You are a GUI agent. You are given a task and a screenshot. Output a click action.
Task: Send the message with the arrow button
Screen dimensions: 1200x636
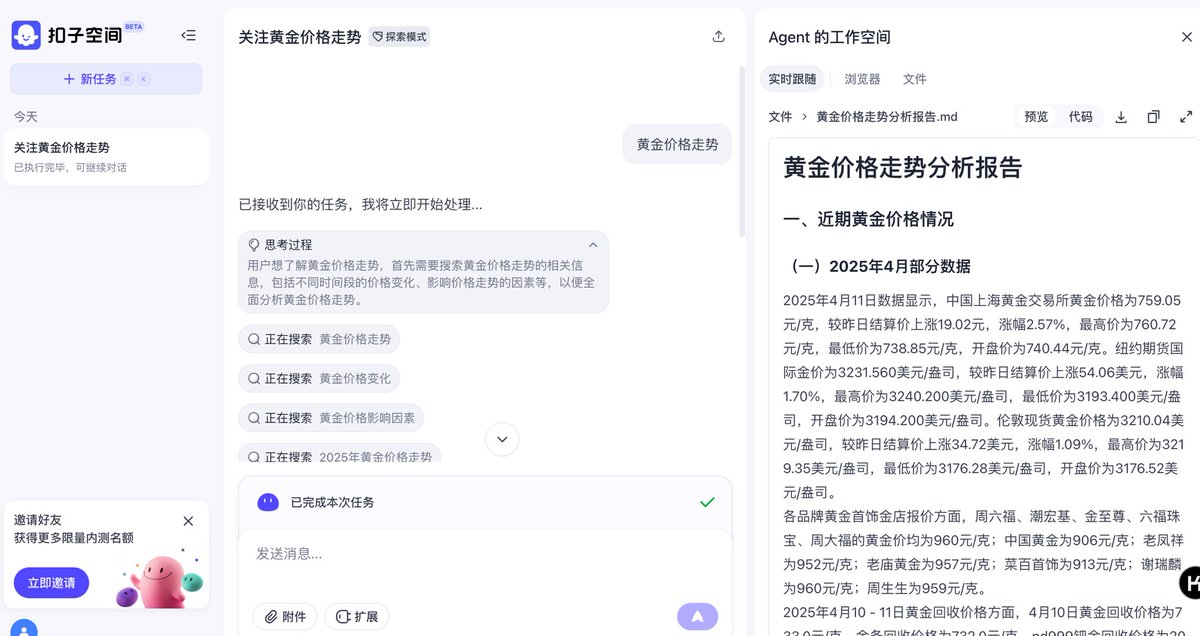coord(697,617)
